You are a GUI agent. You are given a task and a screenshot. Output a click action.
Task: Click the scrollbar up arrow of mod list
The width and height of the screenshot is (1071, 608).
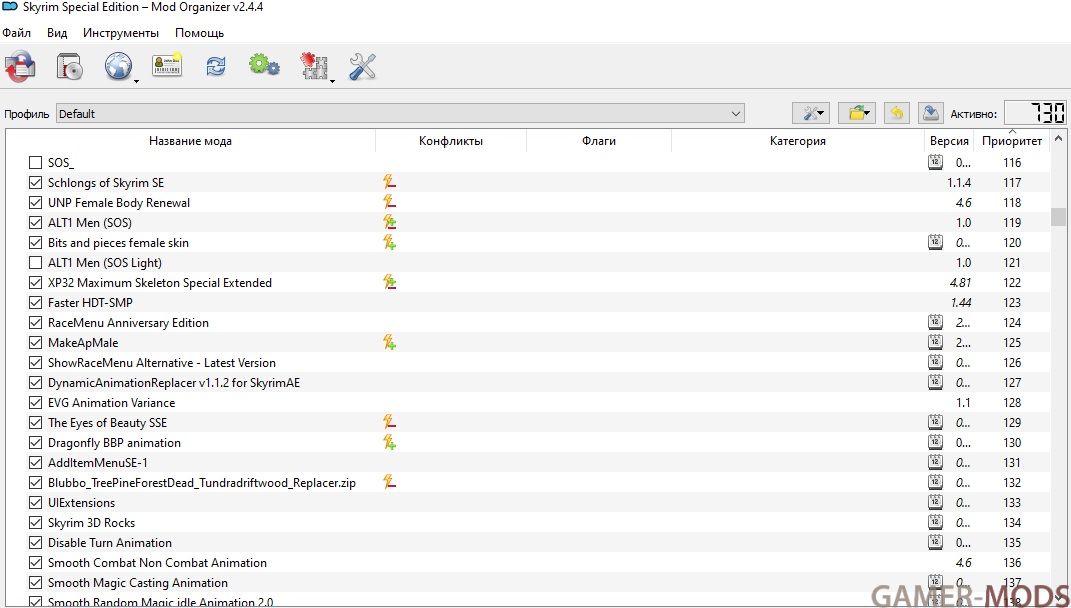[x=1058, y=139]
